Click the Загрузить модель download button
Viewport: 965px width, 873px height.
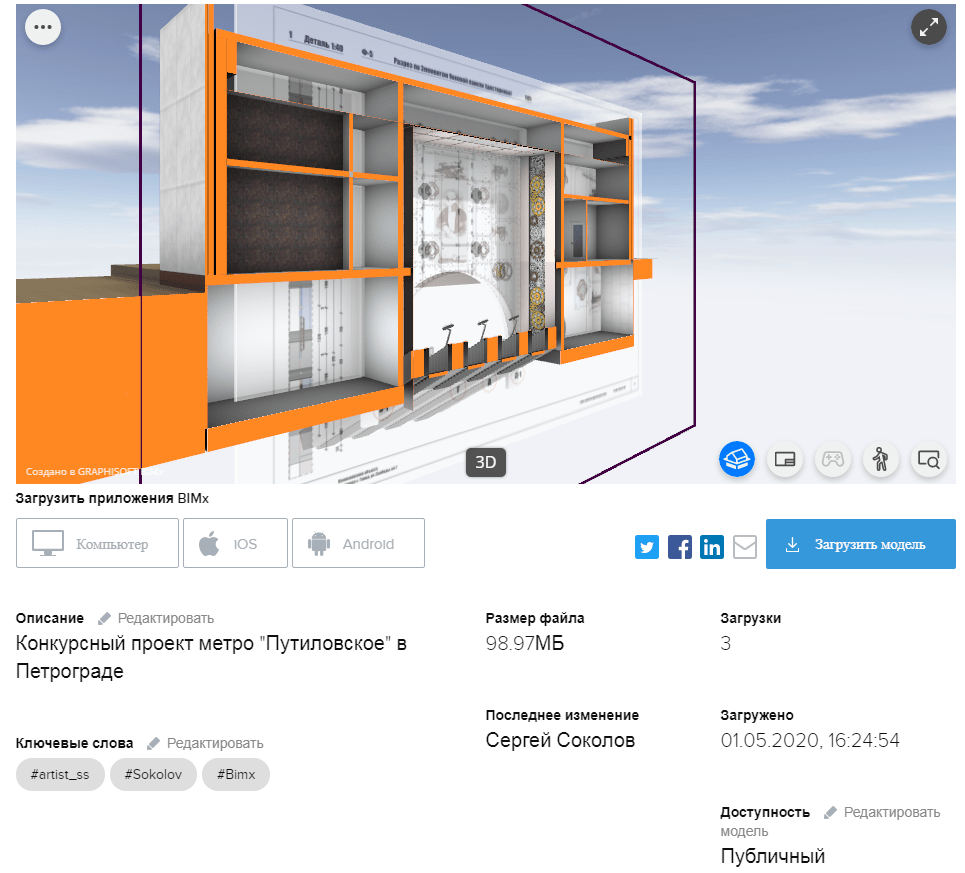(860, 544)
